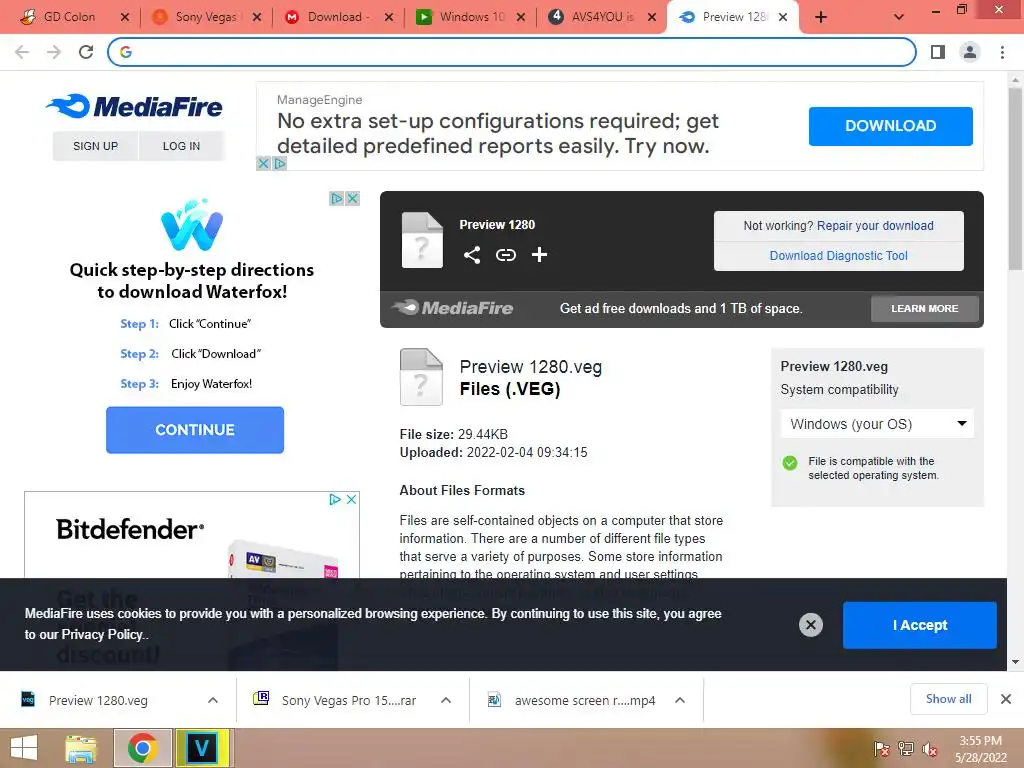Viewport: 1024px width, 768px height.
Task: Expand options for awesome screen mp4 download
Action: (x=680, y=700)
